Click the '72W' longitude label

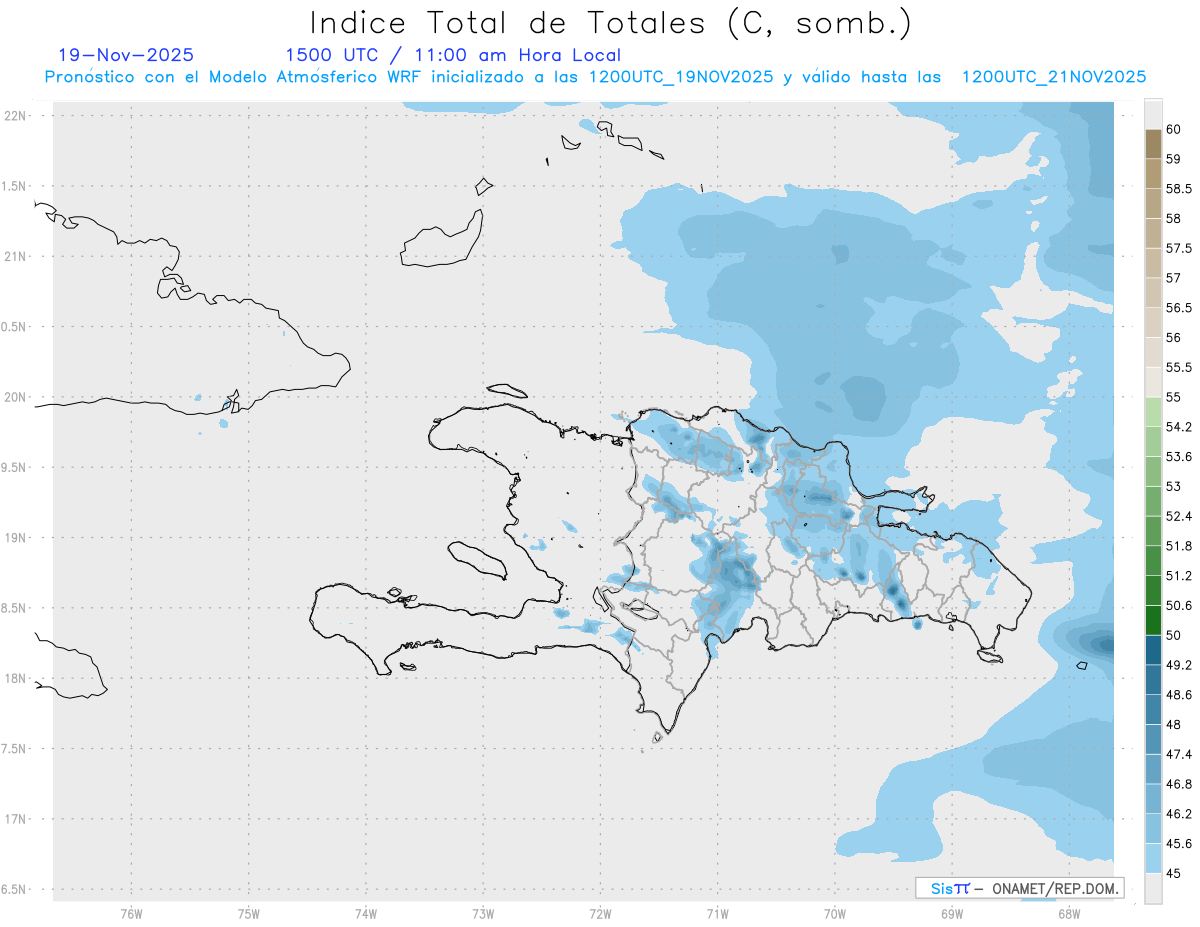pyautogui.click(x=600, y=913)
